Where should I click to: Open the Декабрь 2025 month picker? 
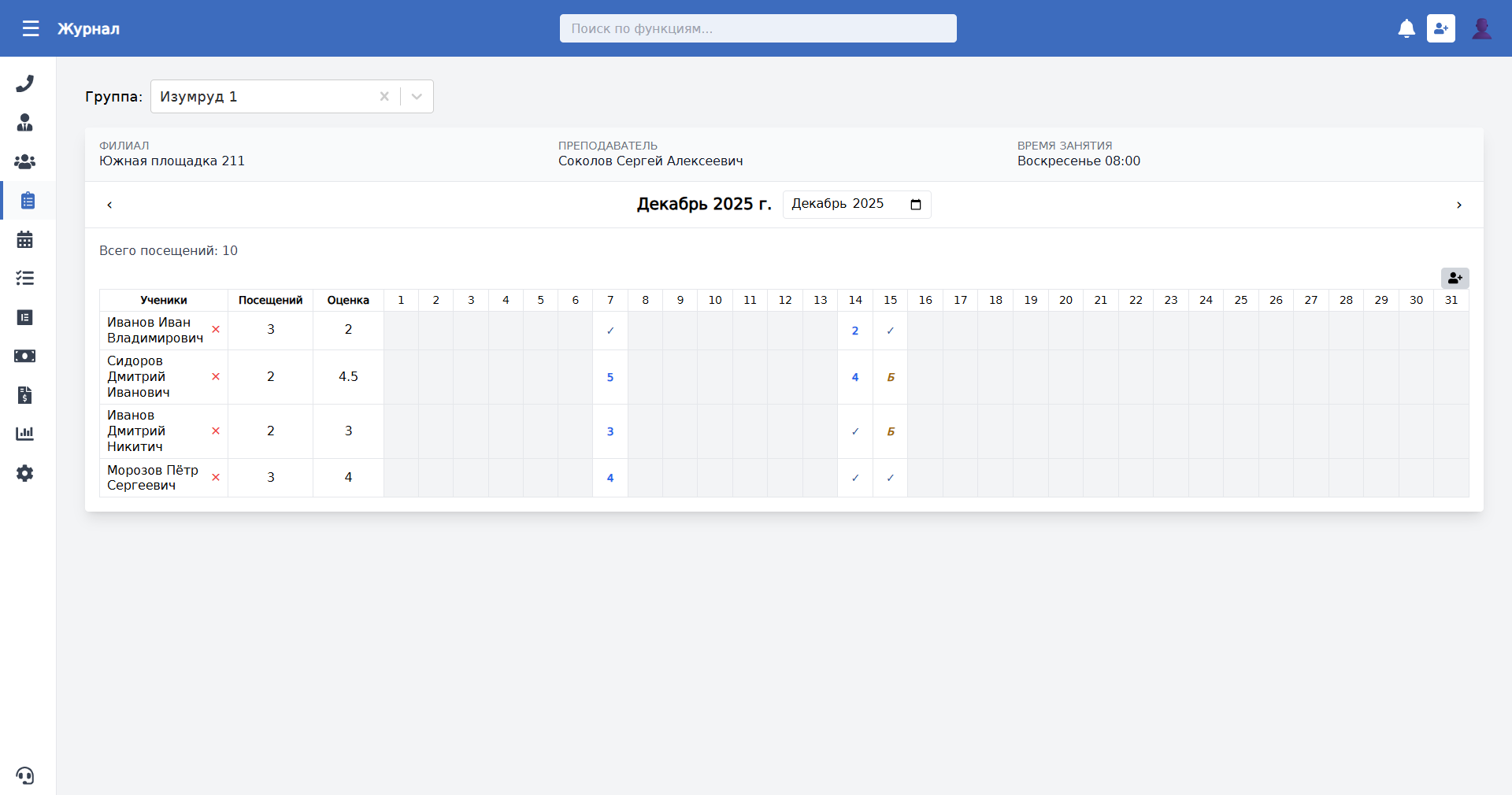pos(915,205)
